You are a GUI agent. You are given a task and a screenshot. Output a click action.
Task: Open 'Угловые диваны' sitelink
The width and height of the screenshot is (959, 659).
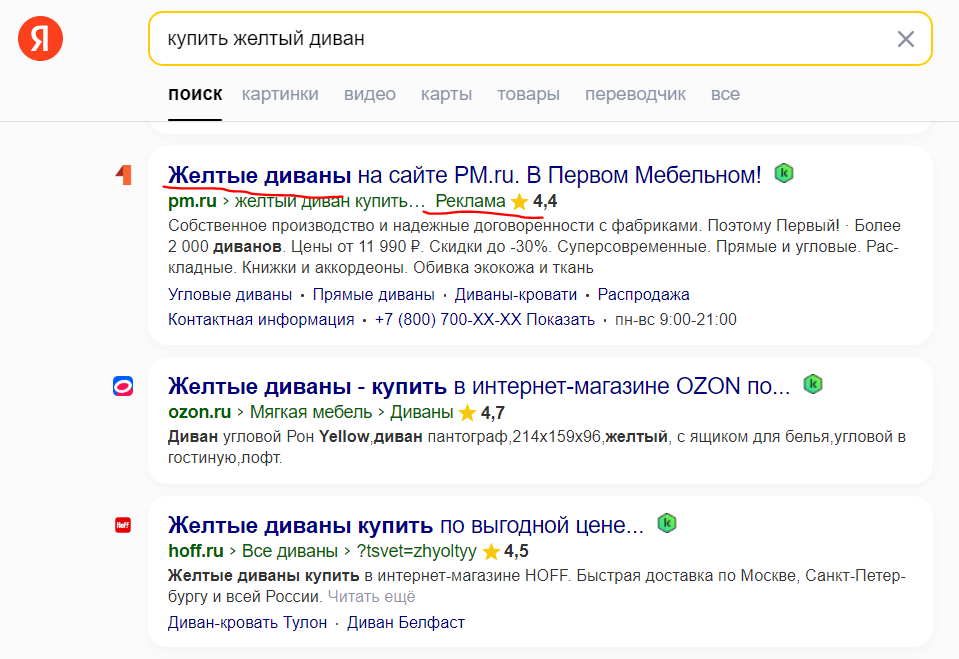[230, 294]
